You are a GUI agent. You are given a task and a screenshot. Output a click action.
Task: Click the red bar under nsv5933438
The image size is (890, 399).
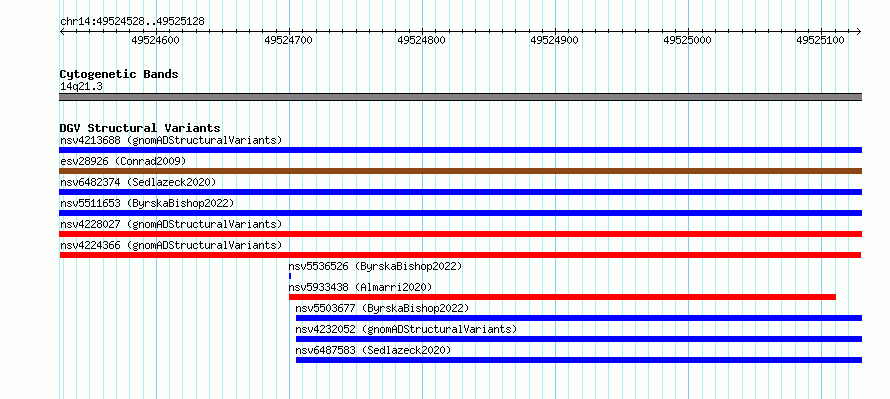click(x=562, y=297)
